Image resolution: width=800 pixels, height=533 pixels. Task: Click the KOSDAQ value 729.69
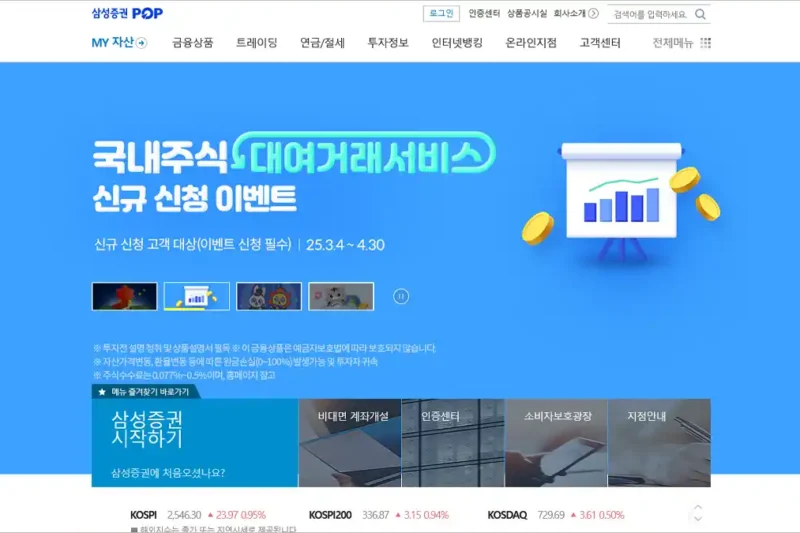[551, 515]
